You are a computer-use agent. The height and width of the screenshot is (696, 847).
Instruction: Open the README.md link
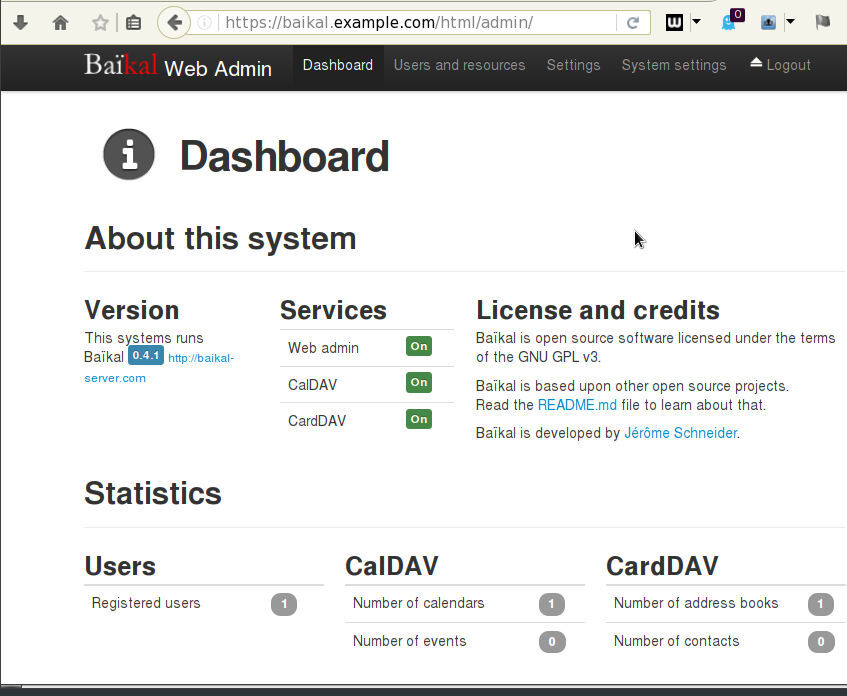pyautogui.click(x=579, y=405)
